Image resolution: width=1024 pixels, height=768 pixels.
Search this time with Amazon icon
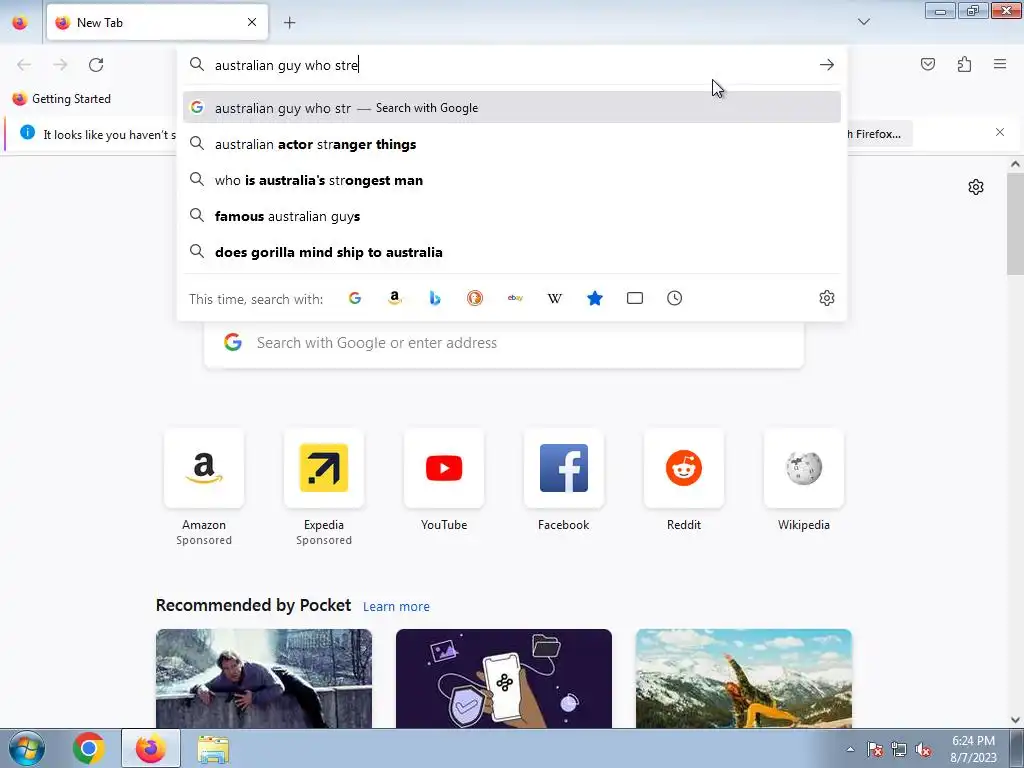394,298
